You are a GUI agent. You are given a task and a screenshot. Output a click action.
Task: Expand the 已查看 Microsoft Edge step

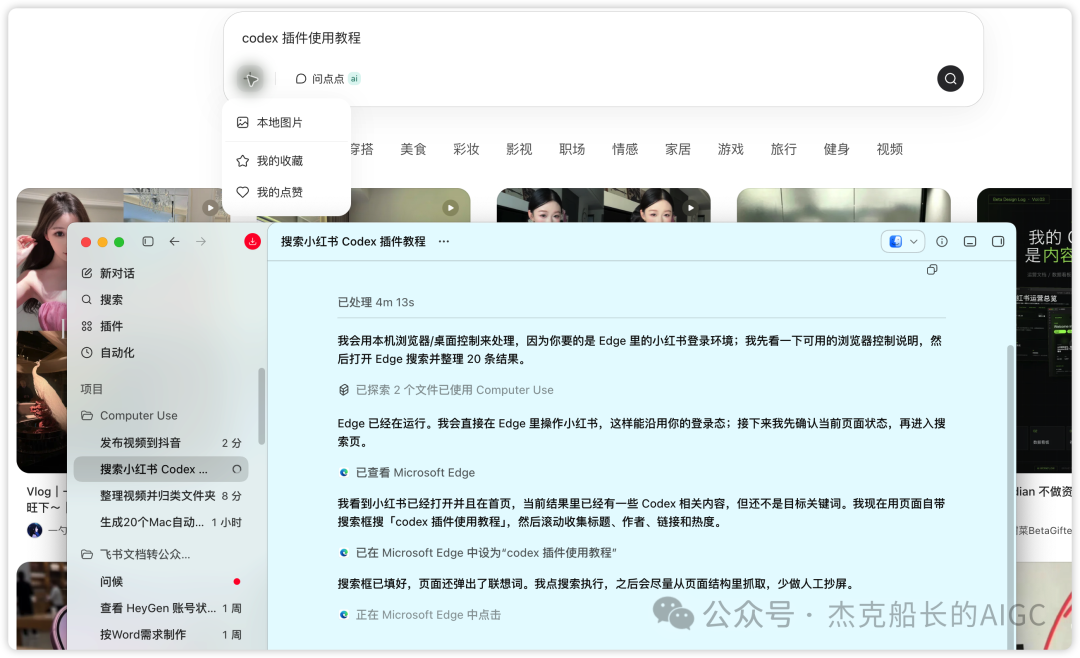[x=406, y=473]
